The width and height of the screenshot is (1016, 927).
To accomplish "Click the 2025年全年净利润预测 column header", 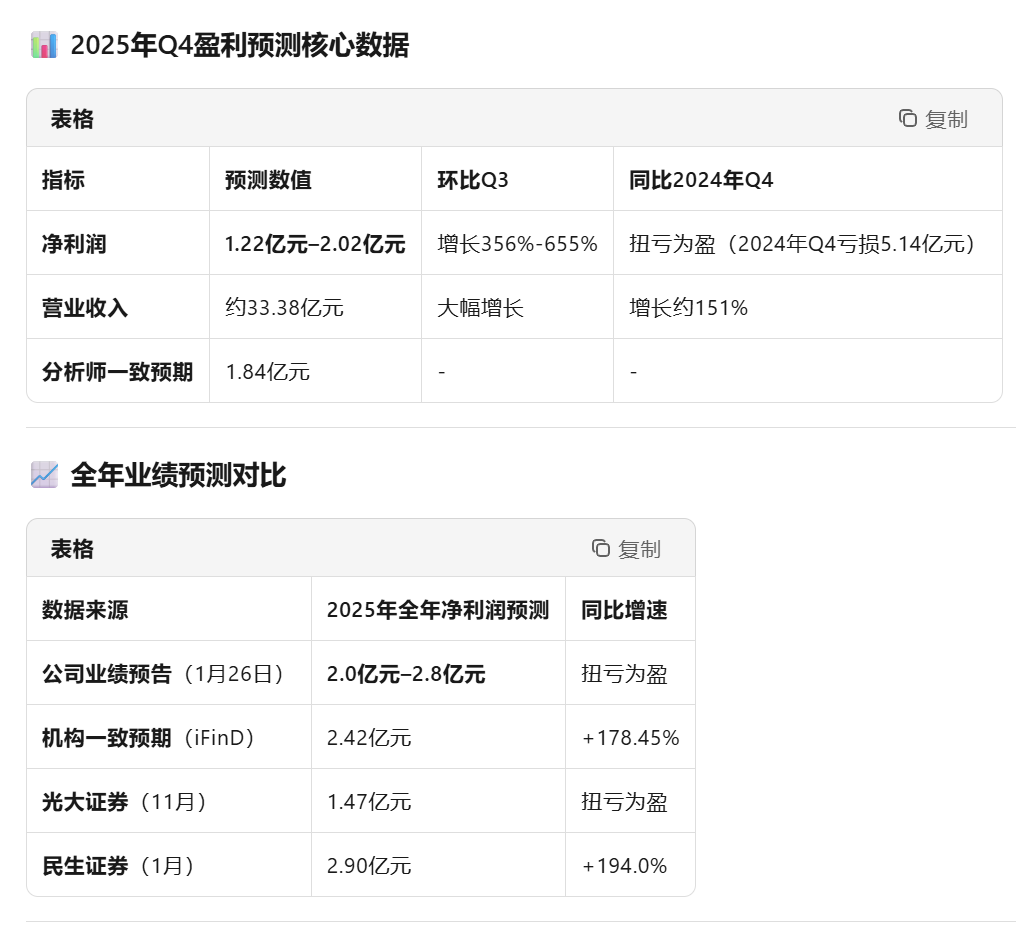I will [438, 609].
